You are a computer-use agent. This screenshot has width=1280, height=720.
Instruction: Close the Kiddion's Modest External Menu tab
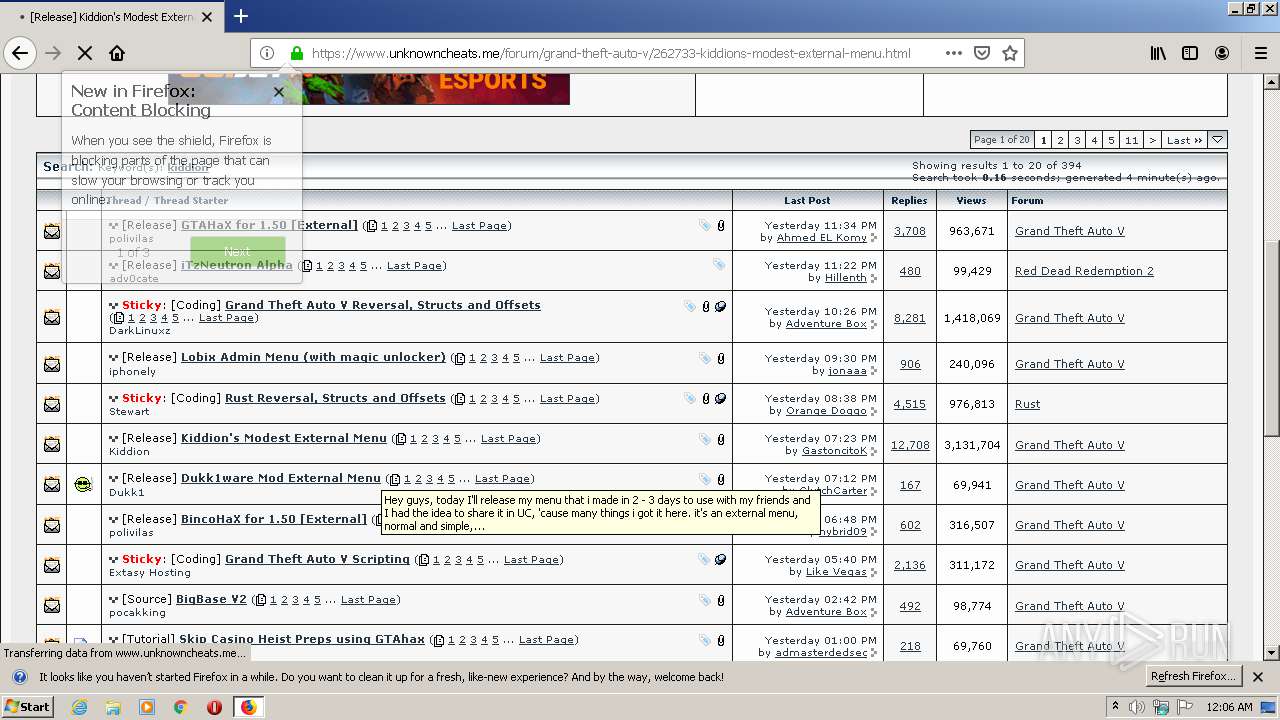207,17
